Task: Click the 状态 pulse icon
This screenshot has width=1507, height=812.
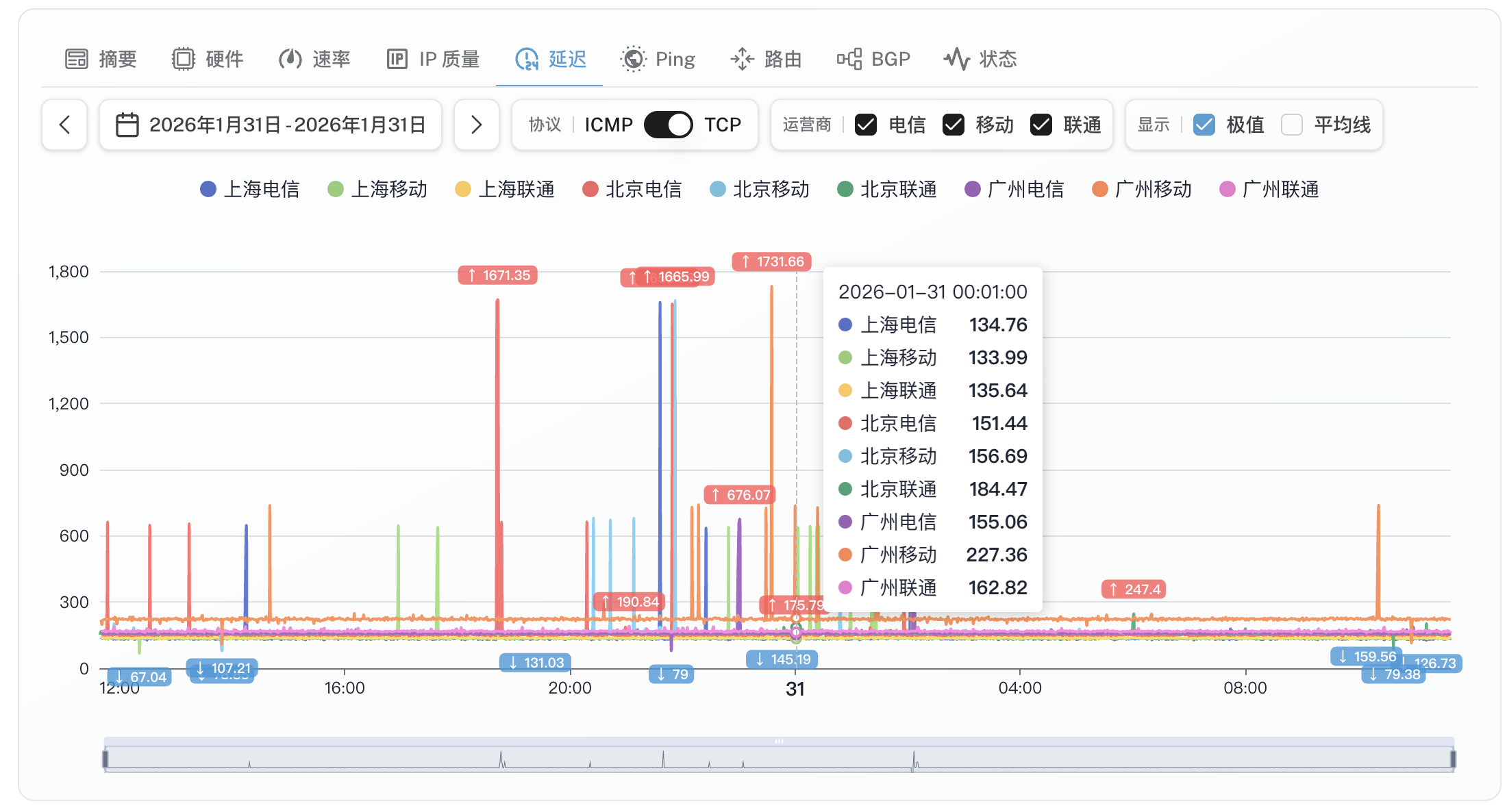Action: [x=956, y=59]
